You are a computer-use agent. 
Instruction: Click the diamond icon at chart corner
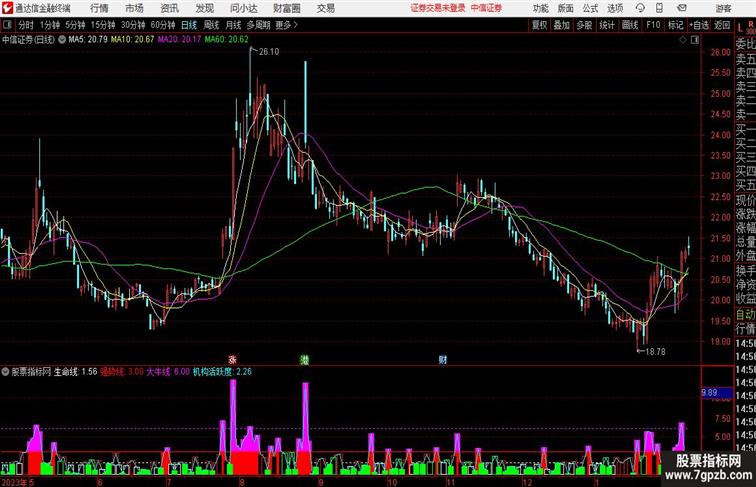pos(683,40)
